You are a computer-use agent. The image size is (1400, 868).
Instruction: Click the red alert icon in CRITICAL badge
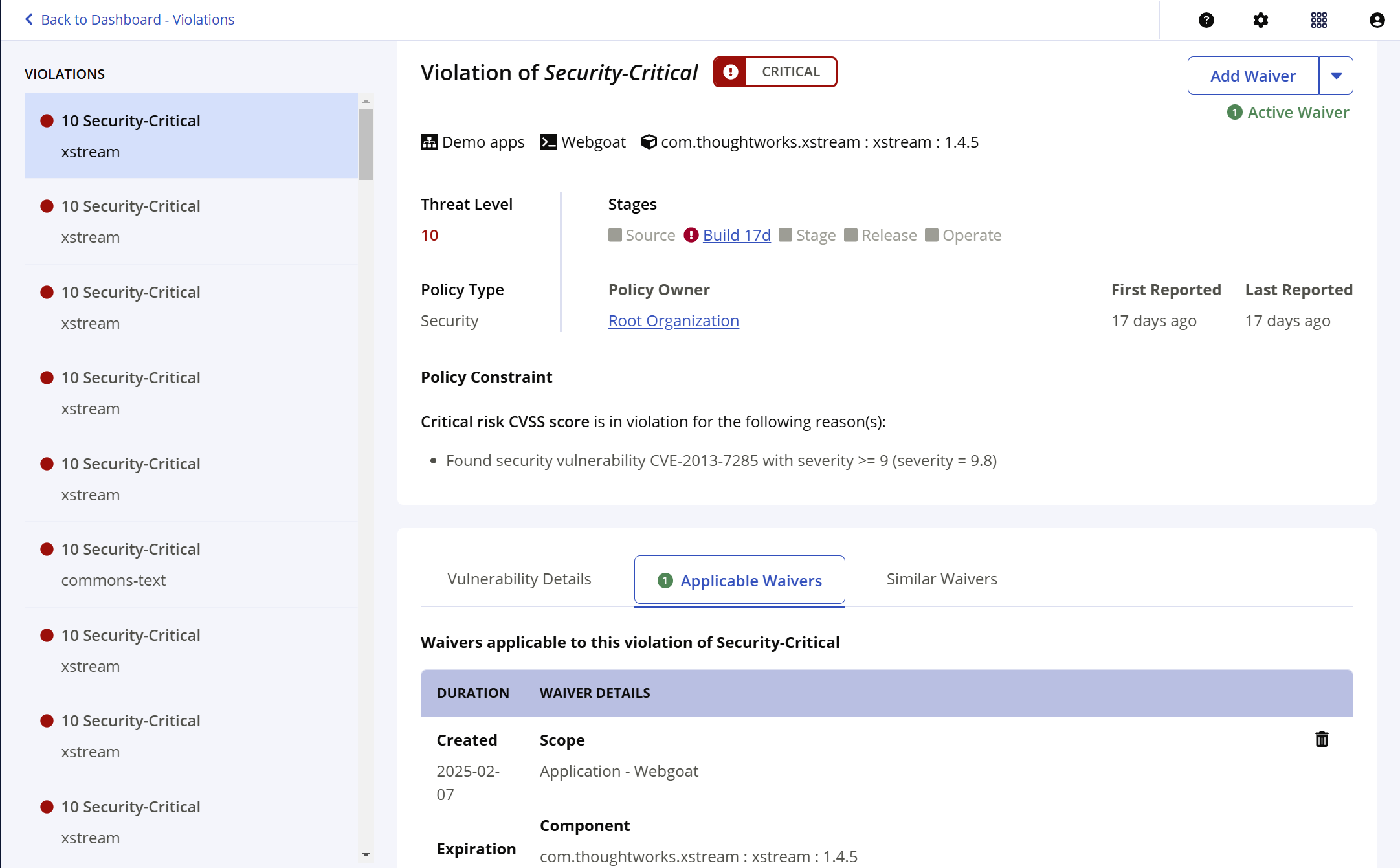click(x=730, y=72)
